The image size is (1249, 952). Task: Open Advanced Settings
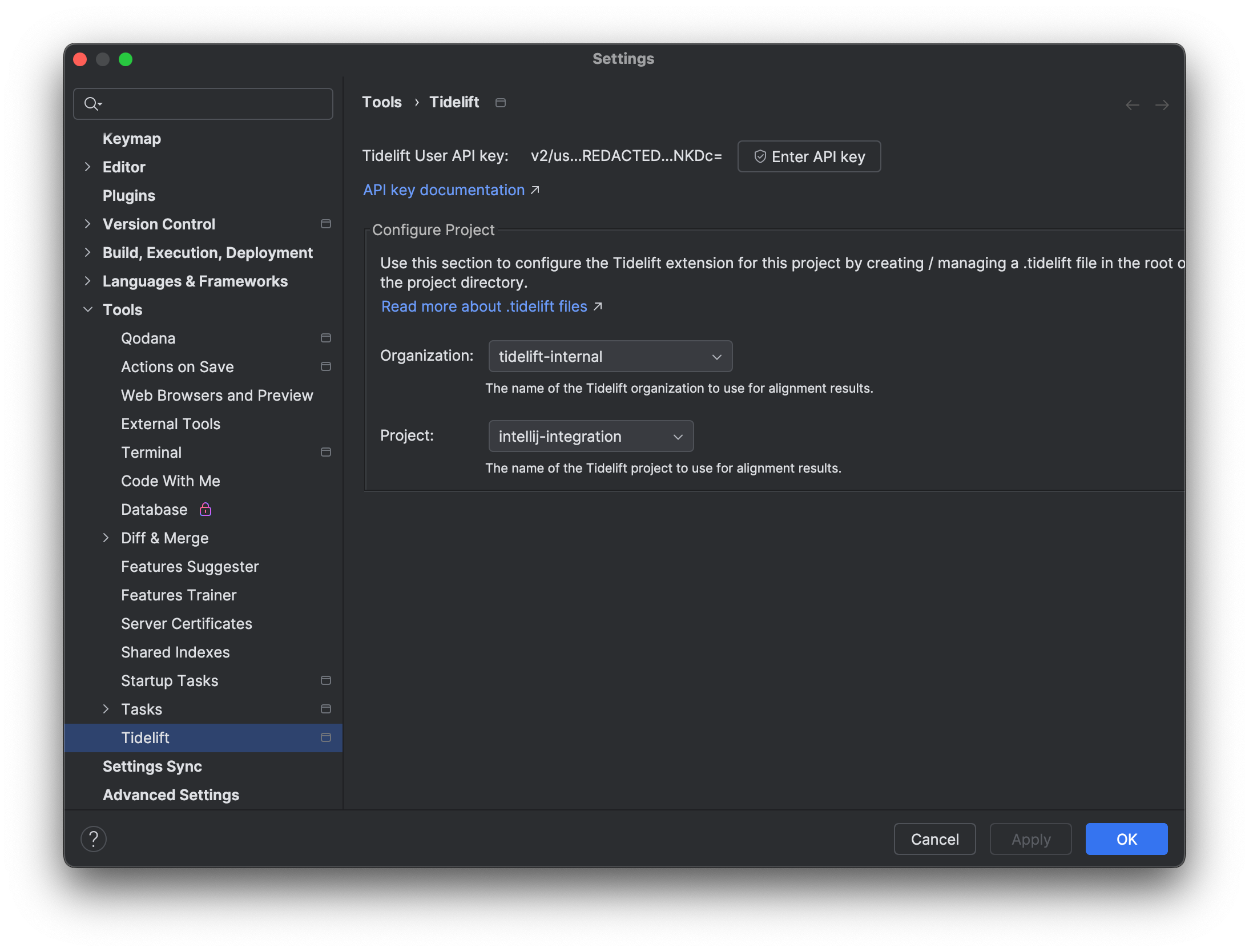171,795
